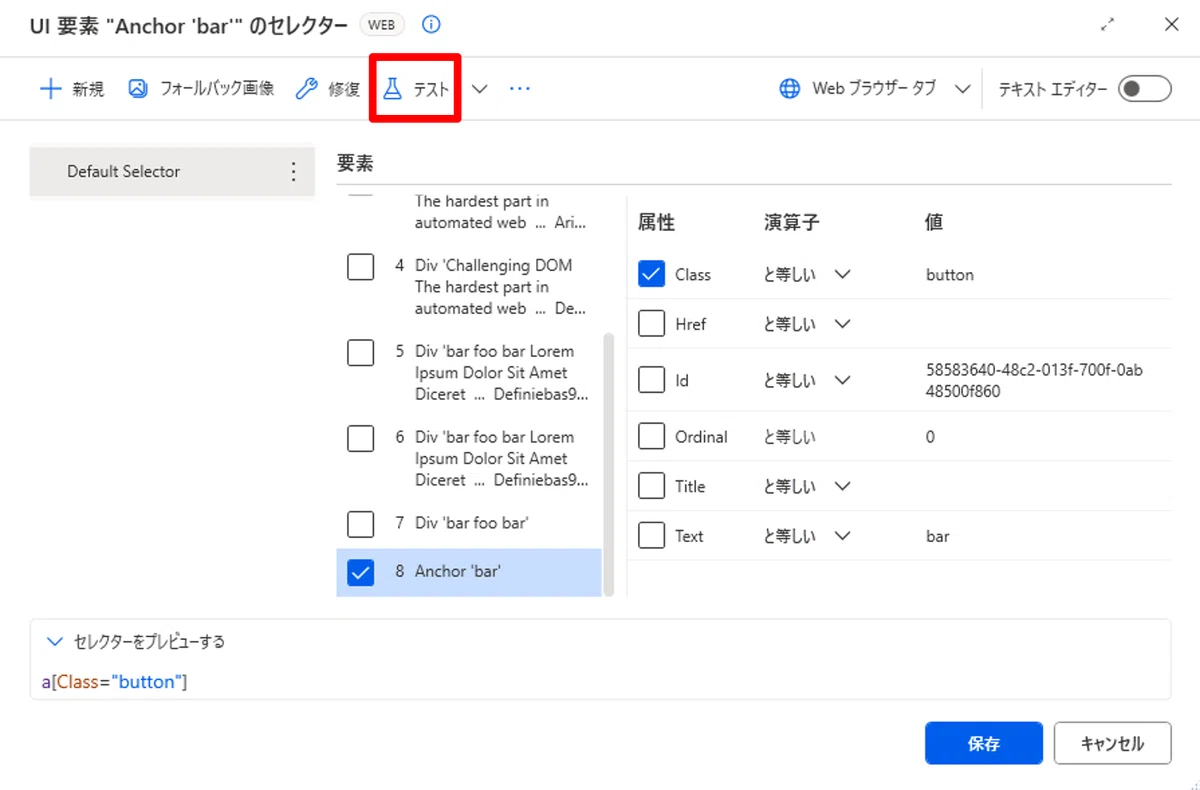
Task: Click the Web ブラウザー タブ globe icon
Action: point(790,89)
